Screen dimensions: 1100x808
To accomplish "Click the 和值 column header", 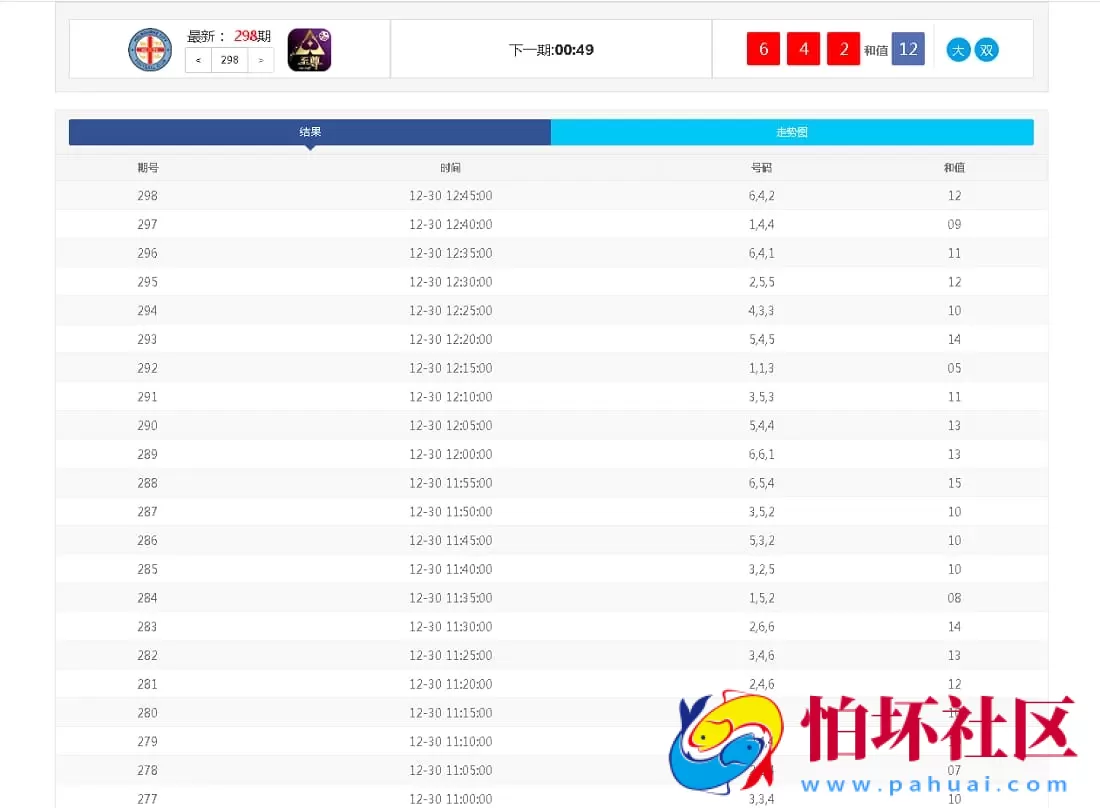I will pos(954,167).
